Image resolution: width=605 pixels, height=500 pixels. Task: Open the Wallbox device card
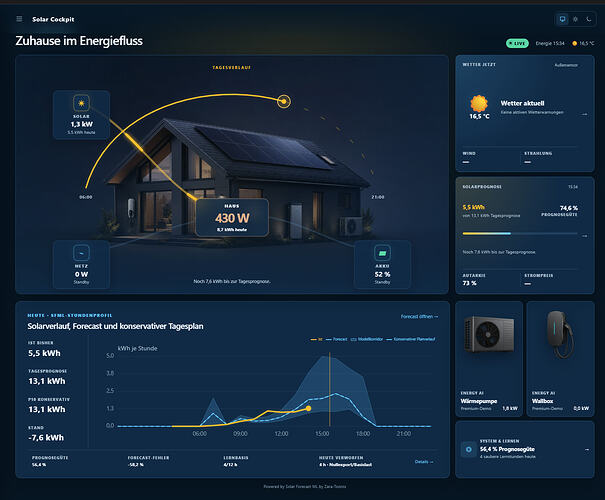point(560,359)
